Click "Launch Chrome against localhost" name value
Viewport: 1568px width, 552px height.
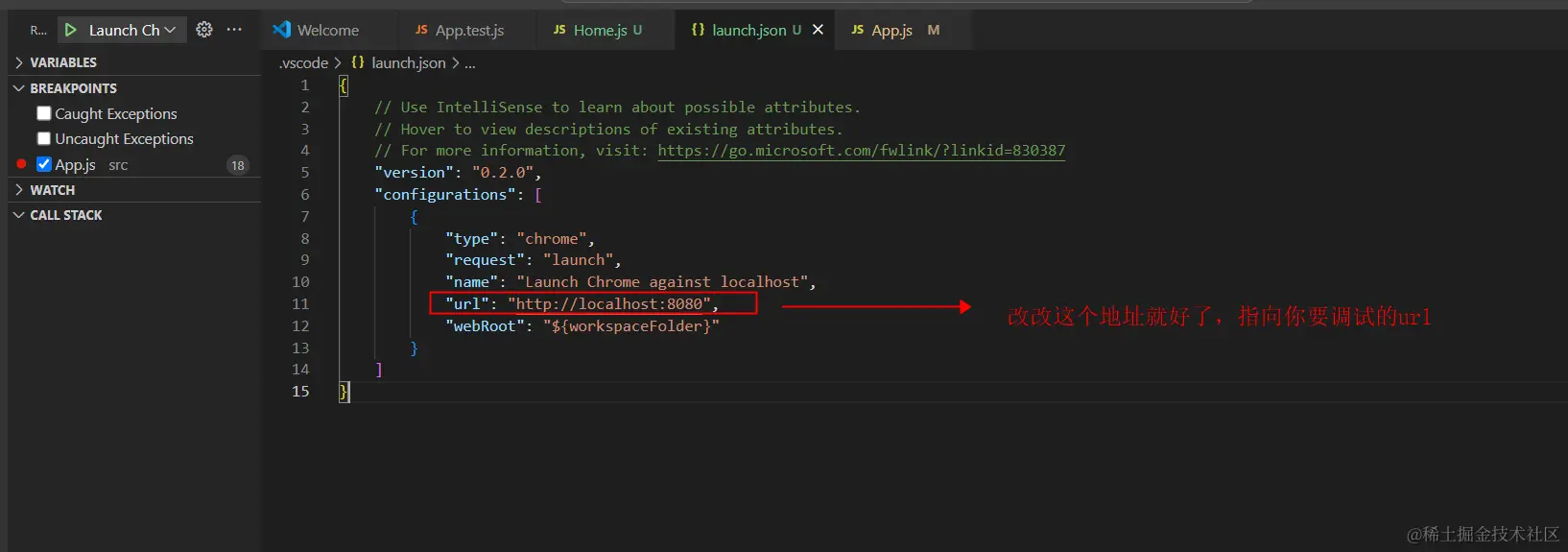click(x=662, y=281)
